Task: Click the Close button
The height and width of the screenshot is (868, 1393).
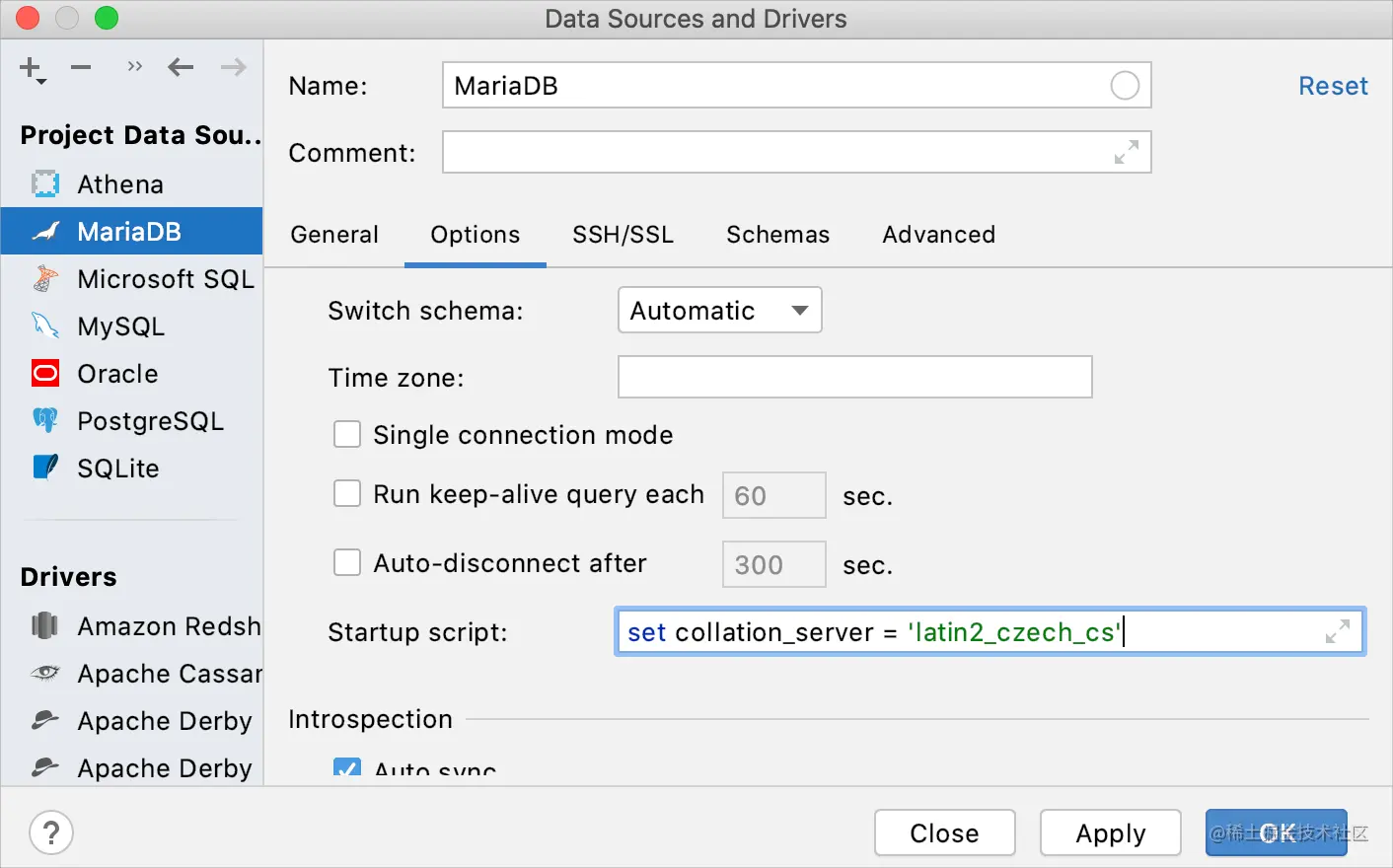Action: (x=945, y=833)
